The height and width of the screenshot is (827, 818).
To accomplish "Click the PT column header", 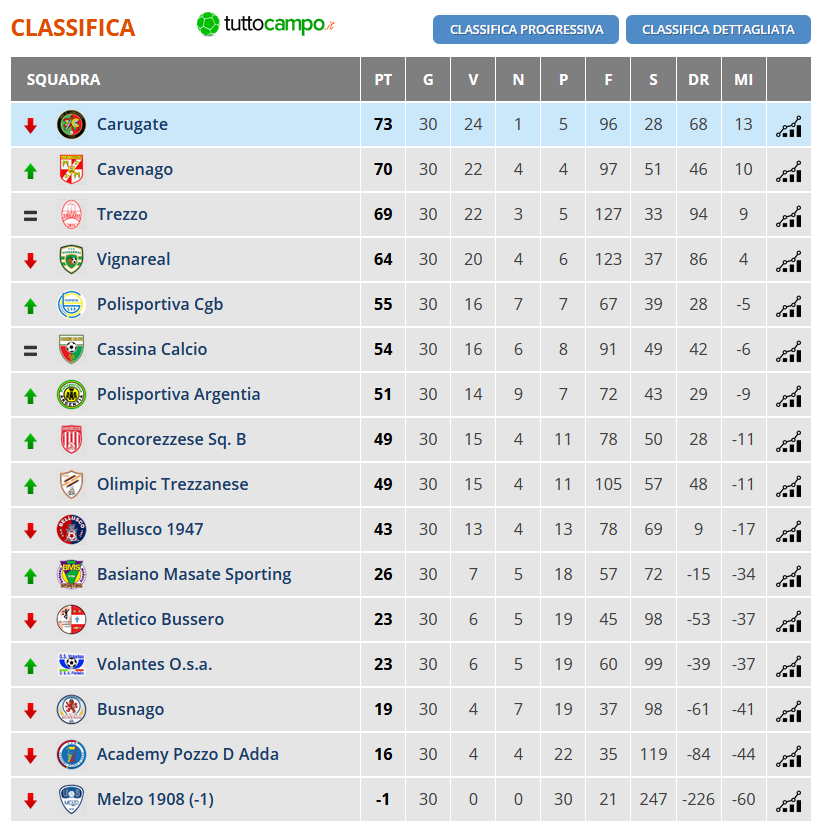I will (x=383, y=80).
